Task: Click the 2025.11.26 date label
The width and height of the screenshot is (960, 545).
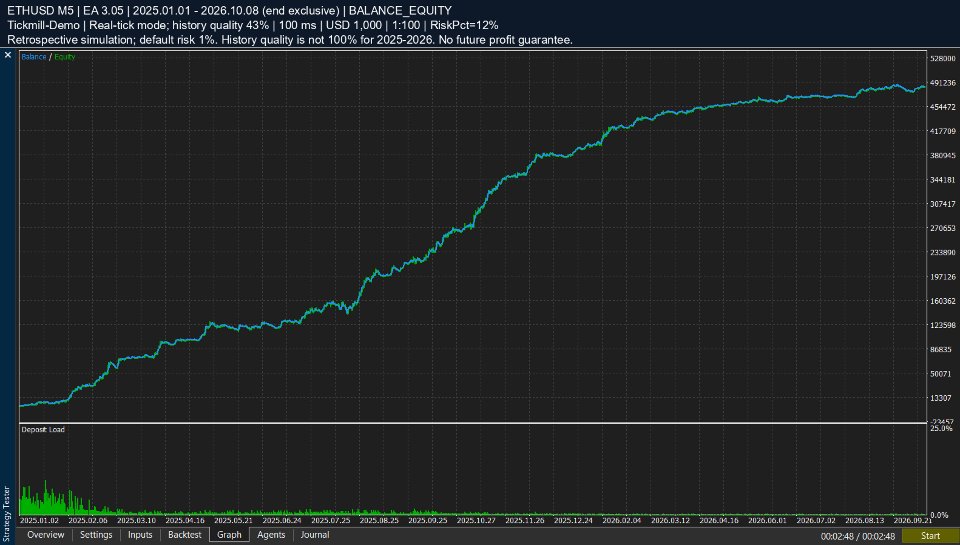Action: (525, 521)
